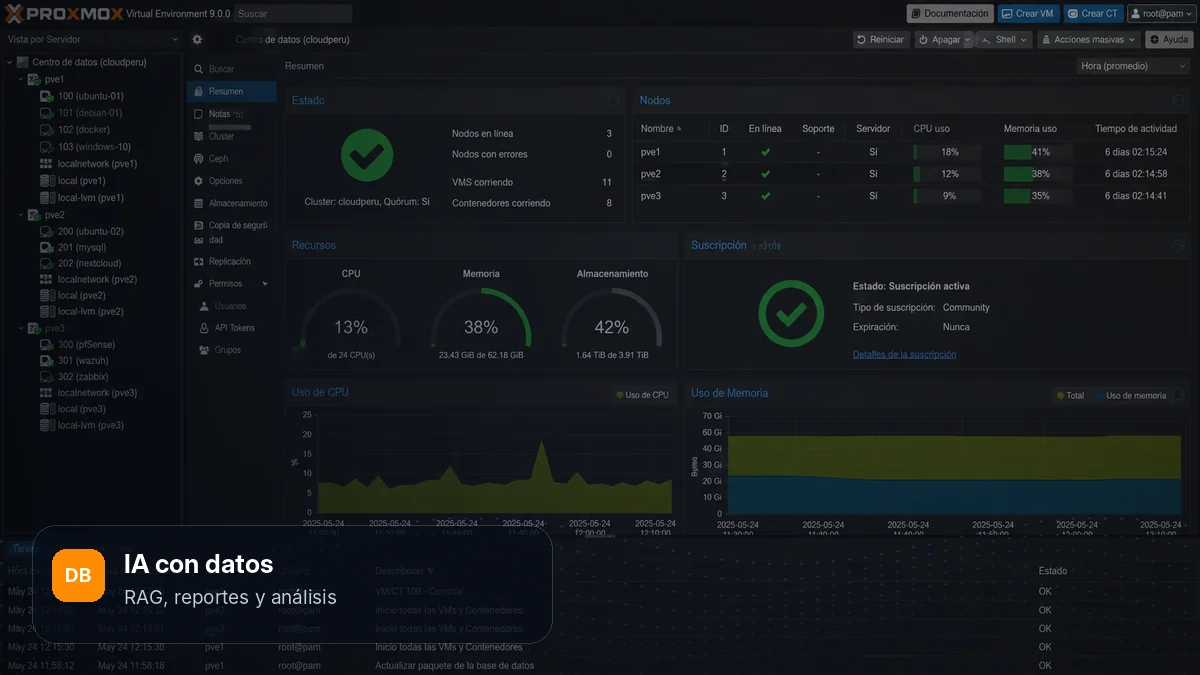The width and height of the screenshot is (1200, 675).
Task: Click the Tiempo de actividad column header
Action: pyautogui.click(x=1136, y=128)
